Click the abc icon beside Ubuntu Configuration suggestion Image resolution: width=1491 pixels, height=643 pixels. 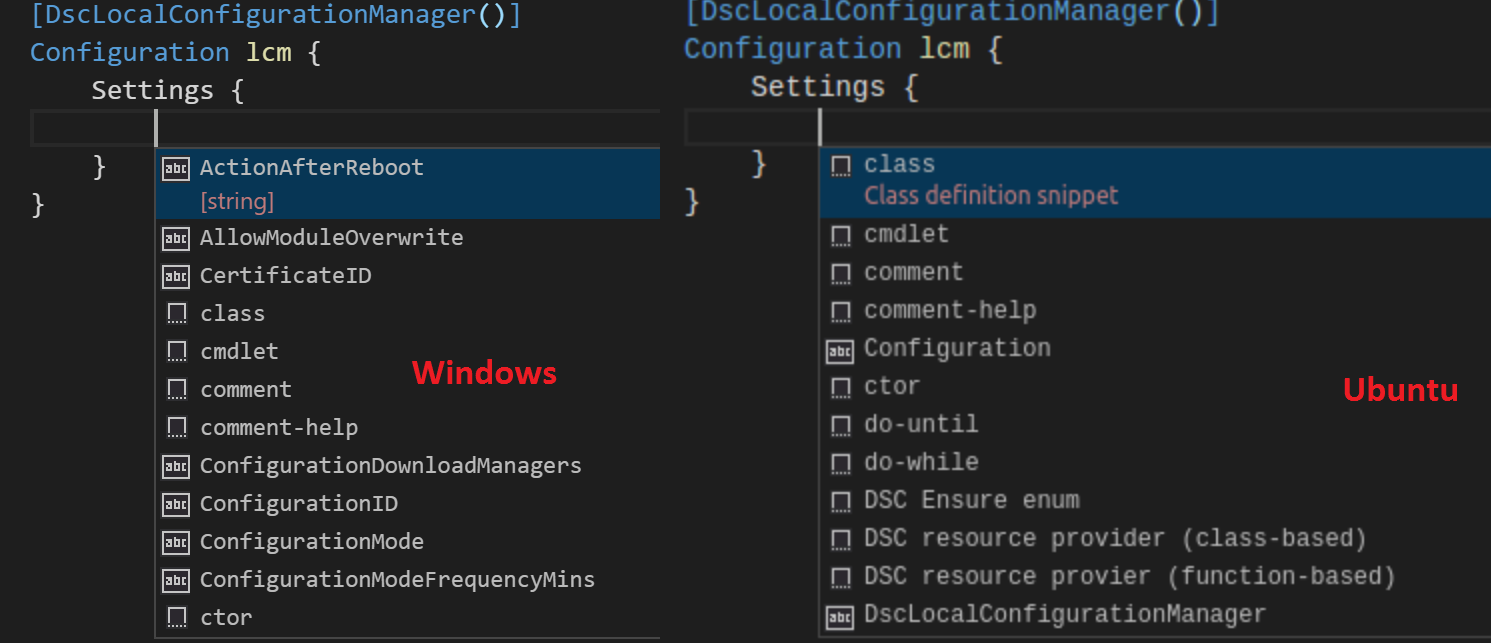(841, 349)
